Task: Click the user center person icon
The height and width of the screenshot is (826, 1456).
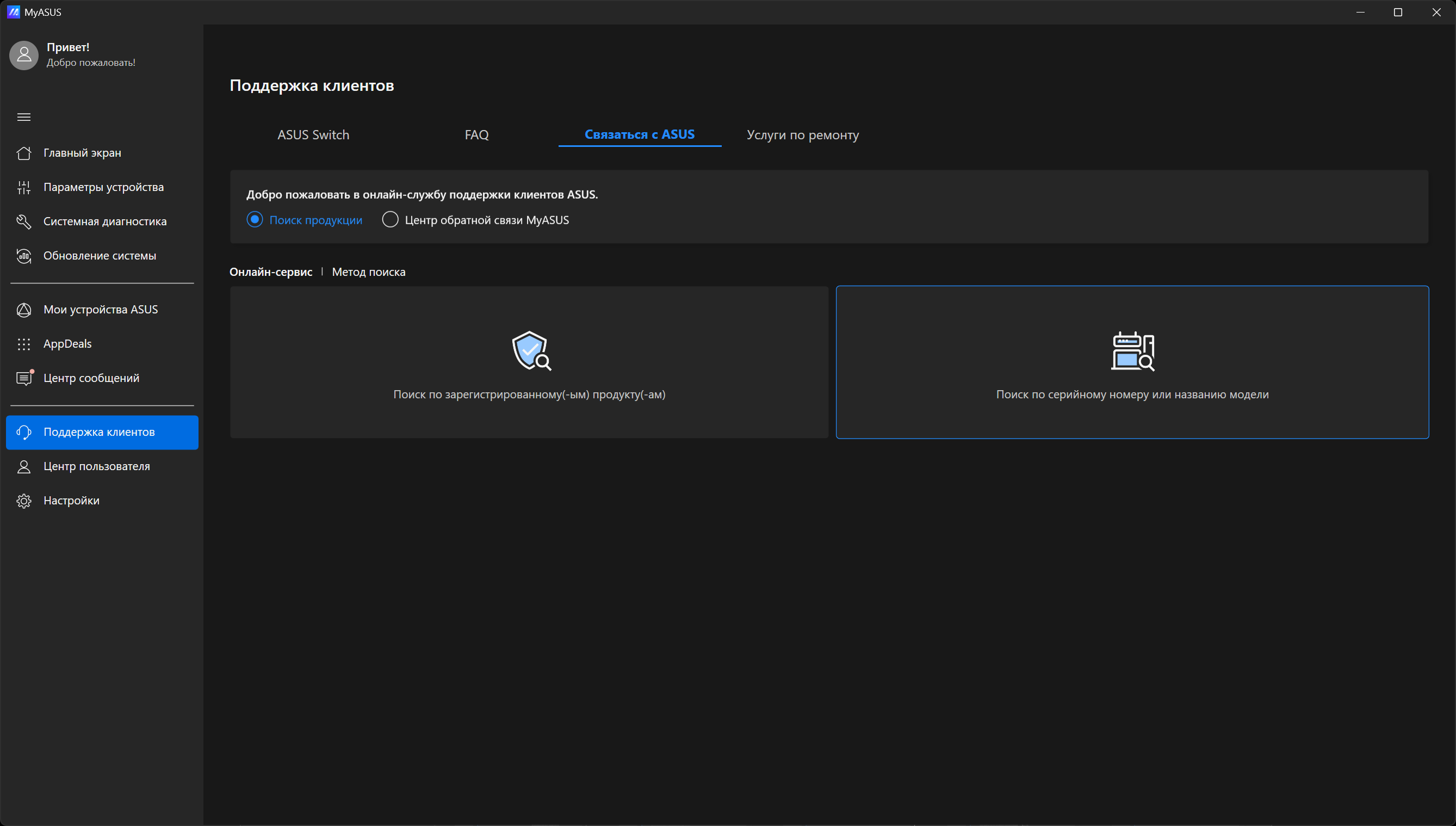Action: (x=24, y=466)
